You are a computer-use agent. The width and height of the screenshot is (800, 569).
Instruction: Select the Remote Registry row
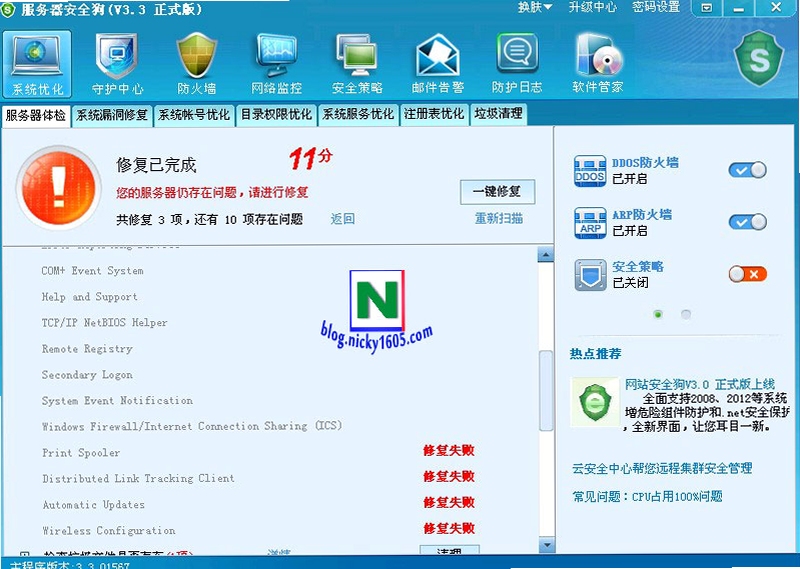[x=87, y=349]
